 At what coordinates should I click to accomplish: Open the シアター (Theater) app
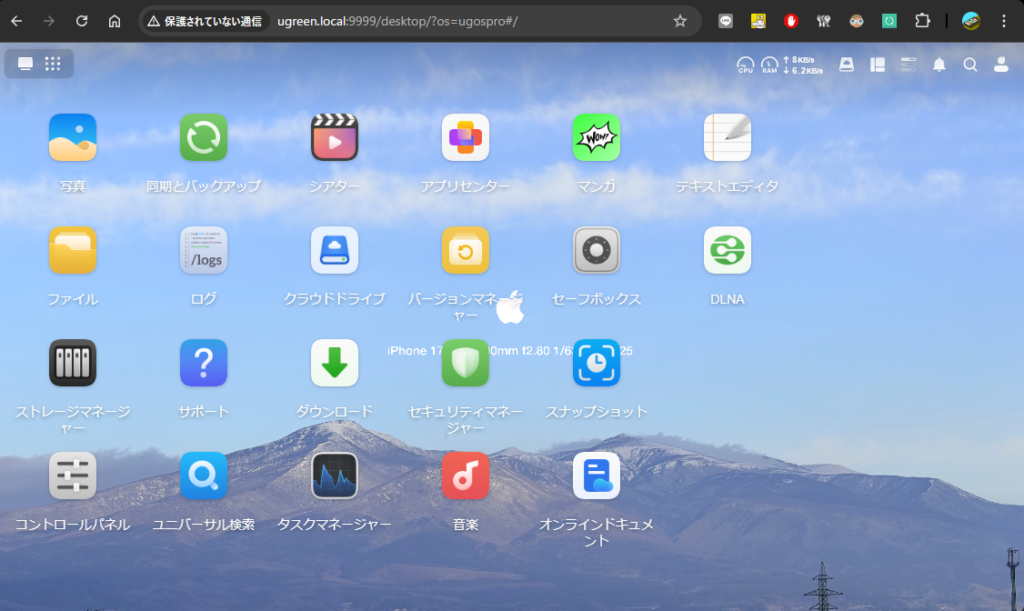click(334, 138)
